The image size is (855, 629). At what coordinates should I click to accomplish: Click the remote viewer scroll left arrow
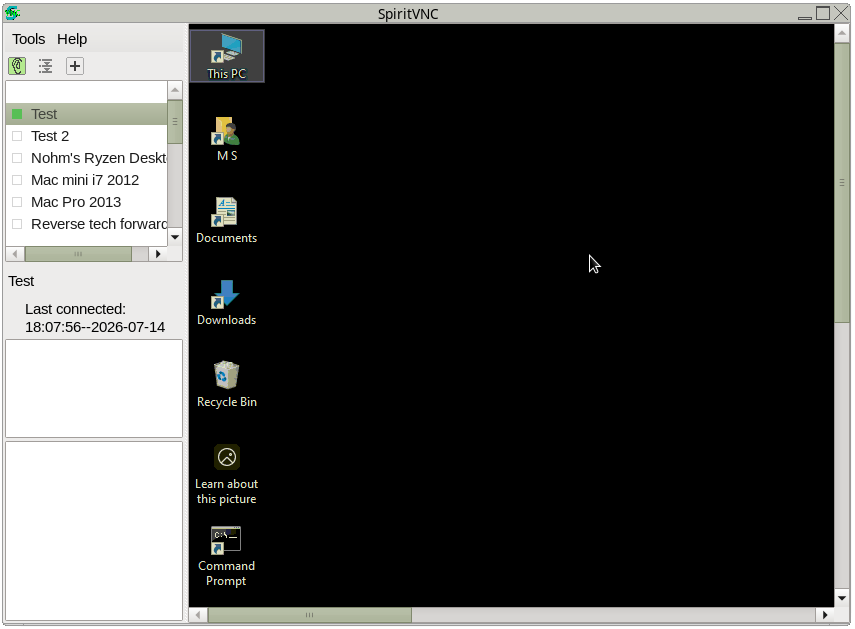(x=198, y=615)
